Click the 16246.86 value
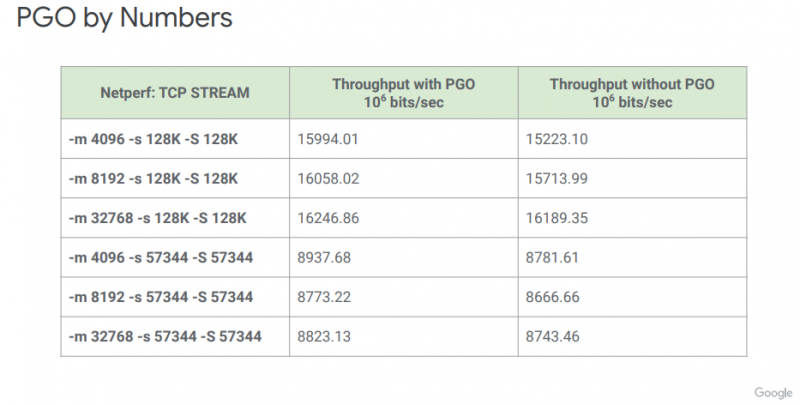This screenshot has height=405, width=800. click(x=328, y=218)
